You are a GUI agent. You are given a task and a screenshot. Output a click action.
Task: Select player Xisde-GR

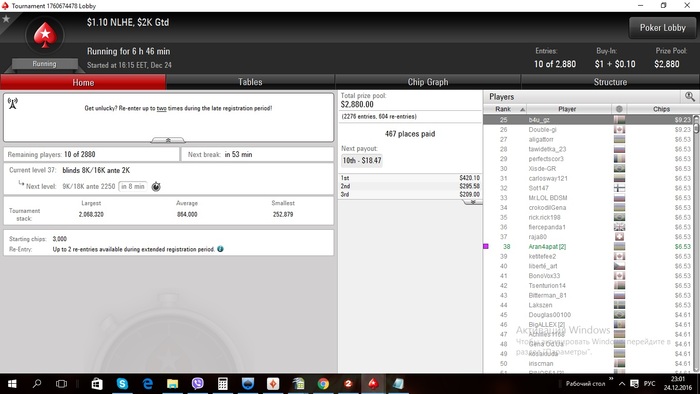[x=588, y=169]
